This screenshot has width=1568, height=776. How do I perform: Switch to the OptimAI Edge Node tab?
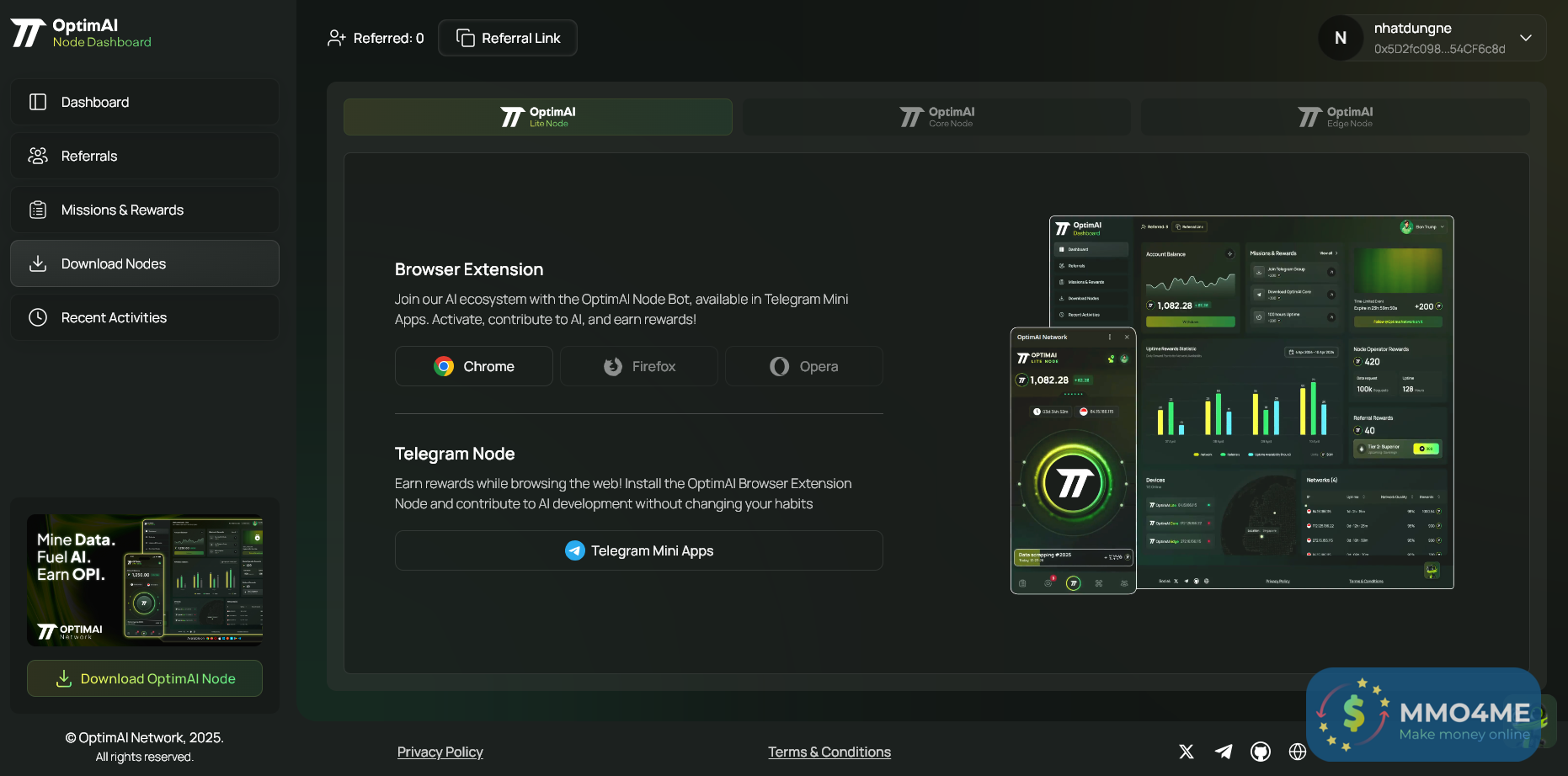coord(1336,117)
